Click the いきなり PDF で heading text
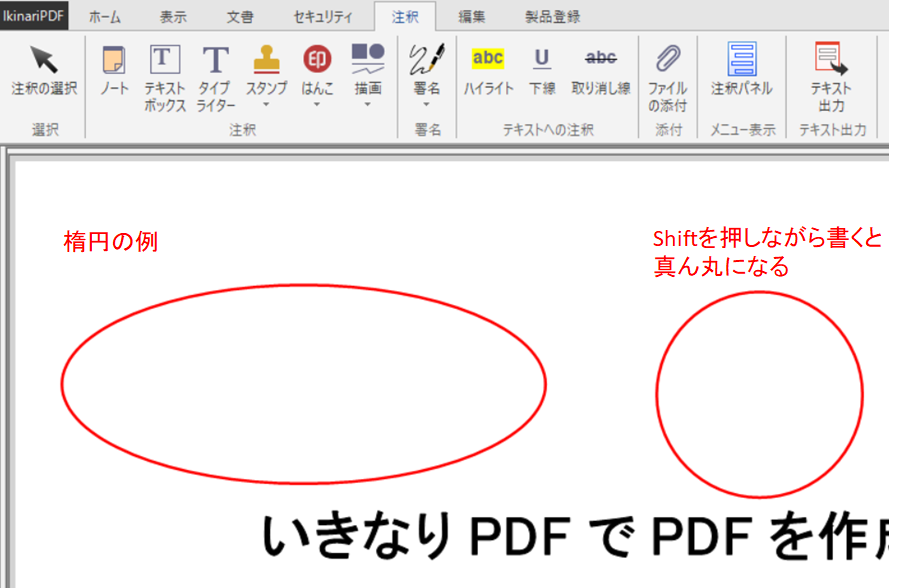897x588 pixels. coord(448,536)
